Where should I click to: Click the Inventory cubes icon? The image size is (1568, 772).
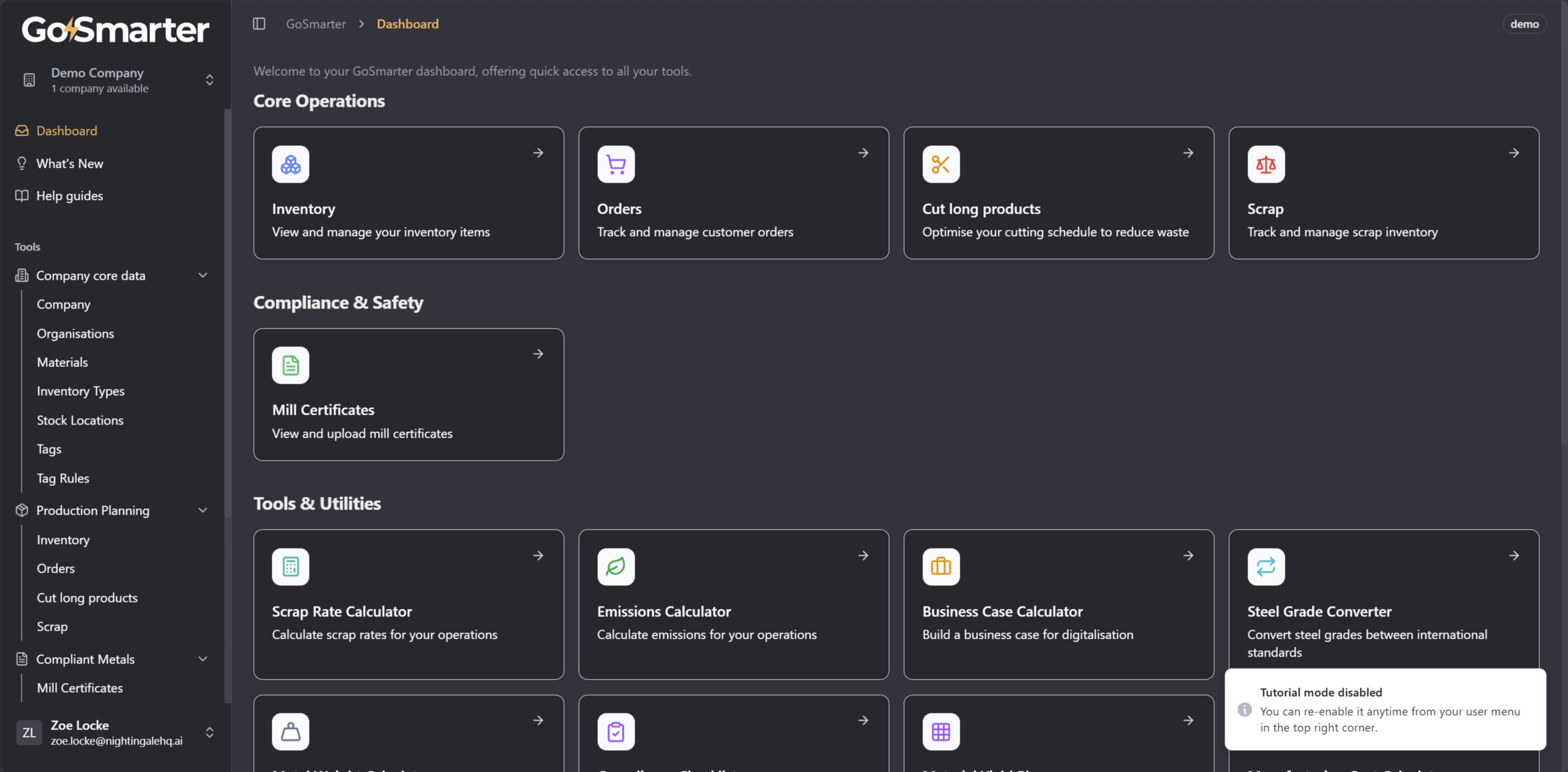pos(291,164)
